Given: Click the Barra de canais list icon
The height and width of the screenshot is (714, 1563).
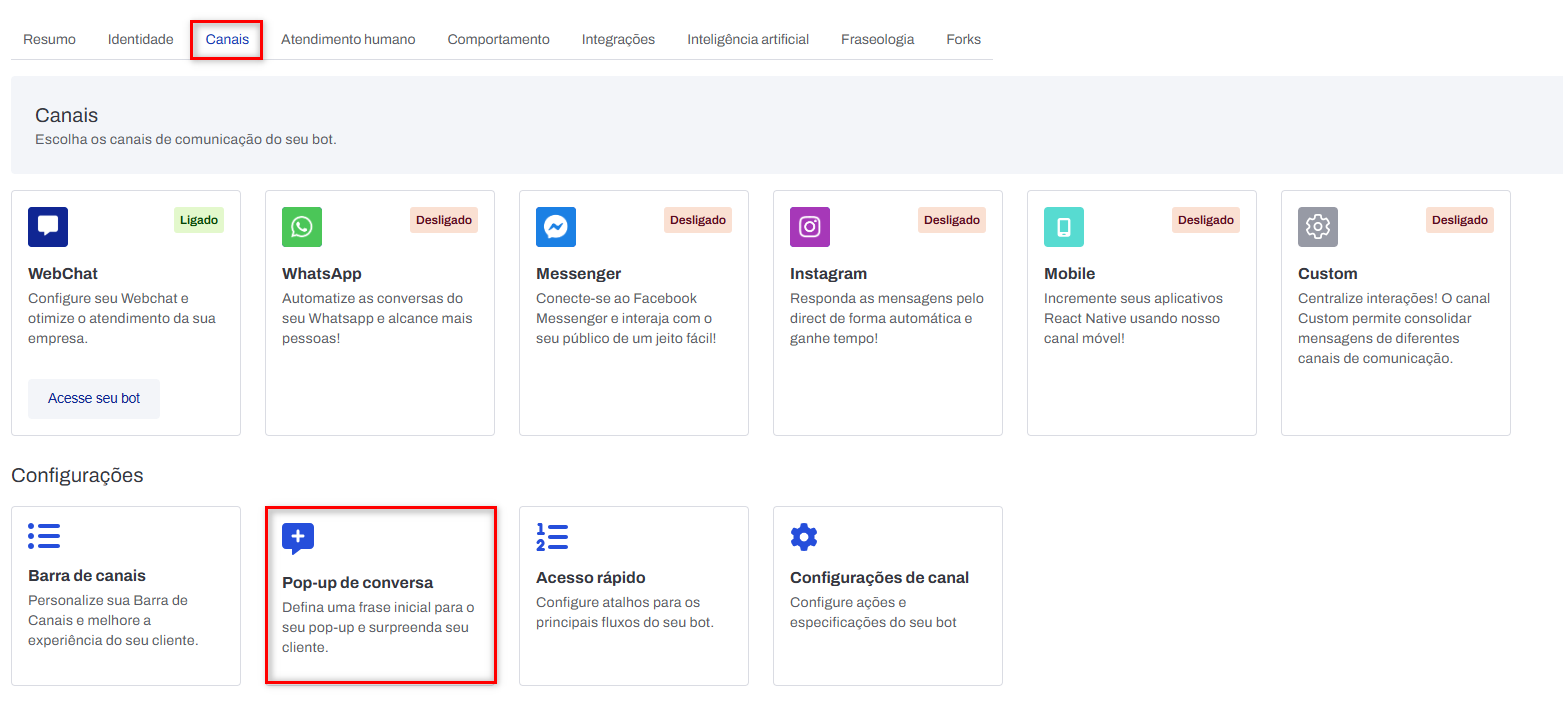Looking at the screenshot, I should tap(44, 536).
